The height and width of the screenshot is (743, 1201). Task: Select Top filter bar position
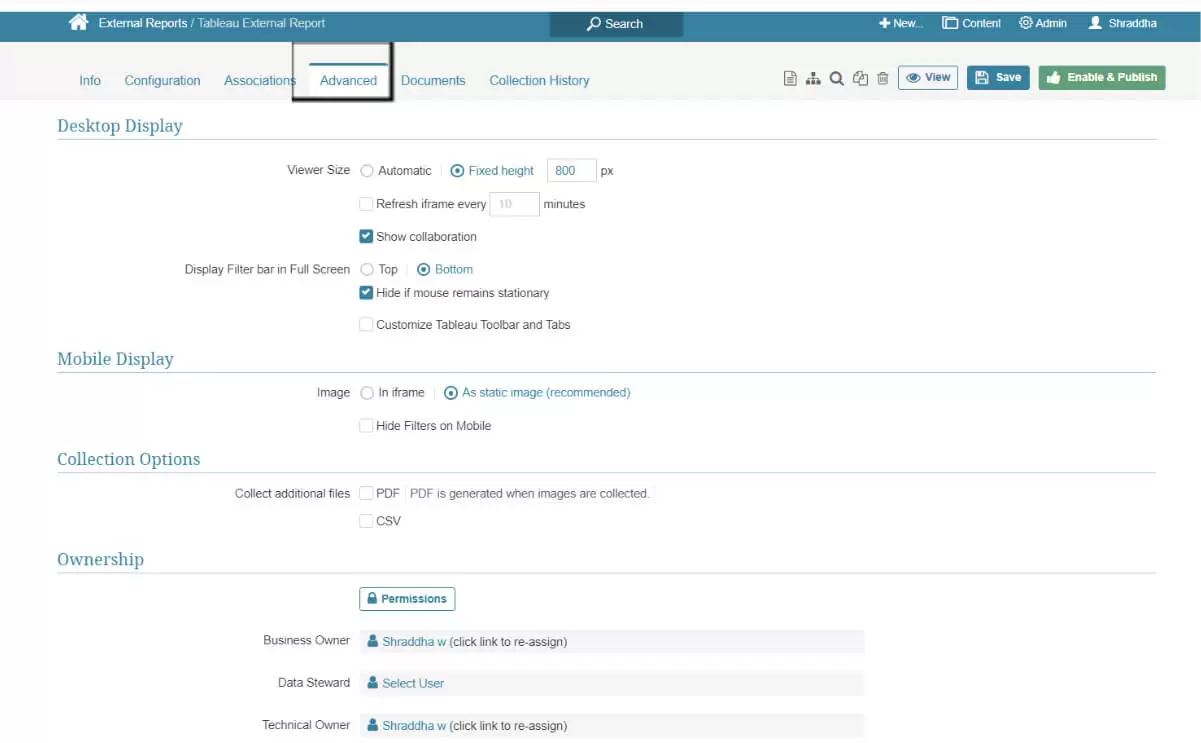click(x=367, y=269)
